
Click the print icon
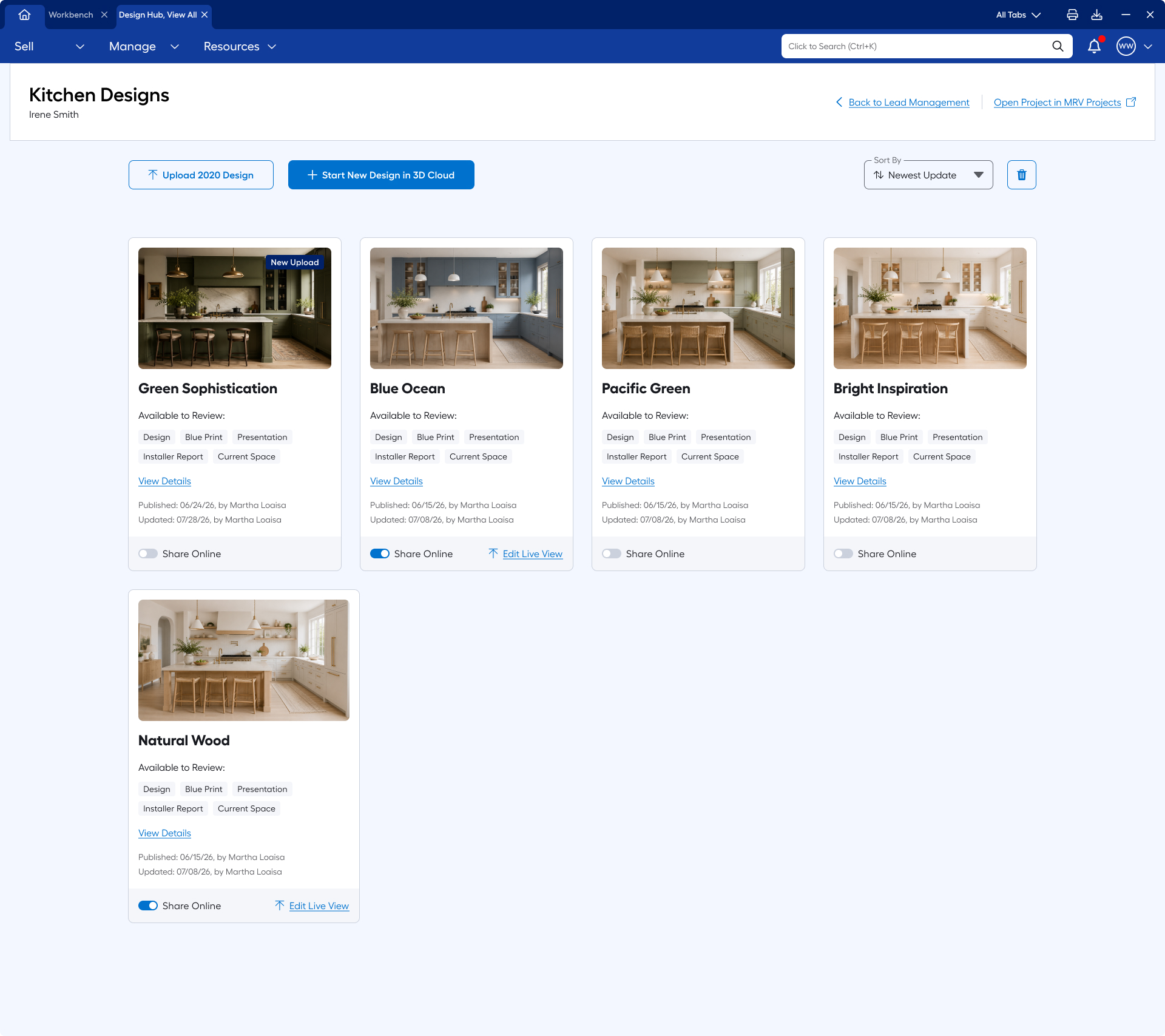point(1072,15)
